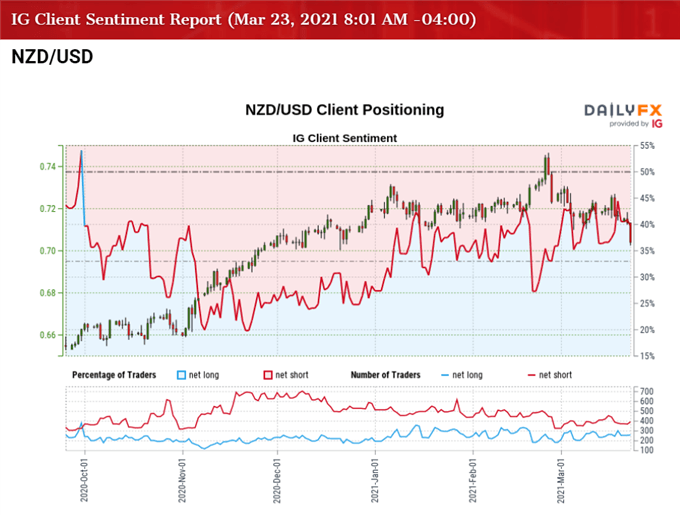
Task: Click the Percentage of Traders legend label
Action: 114,375
